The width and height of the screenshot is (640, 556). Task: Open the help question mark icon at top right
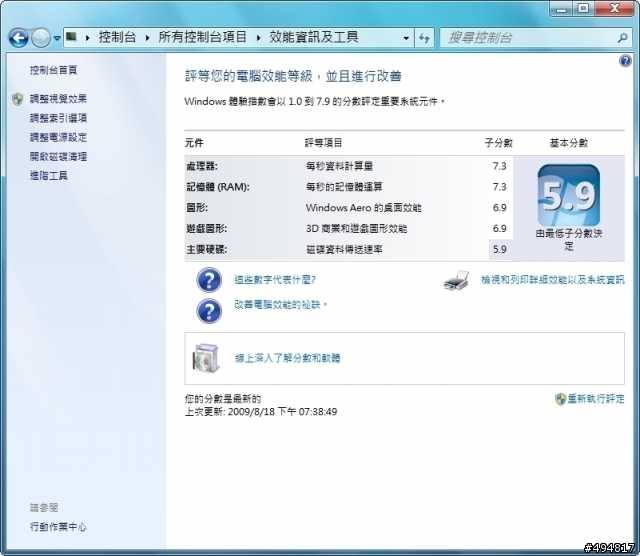pyautogui.click(x=626, y=61)
